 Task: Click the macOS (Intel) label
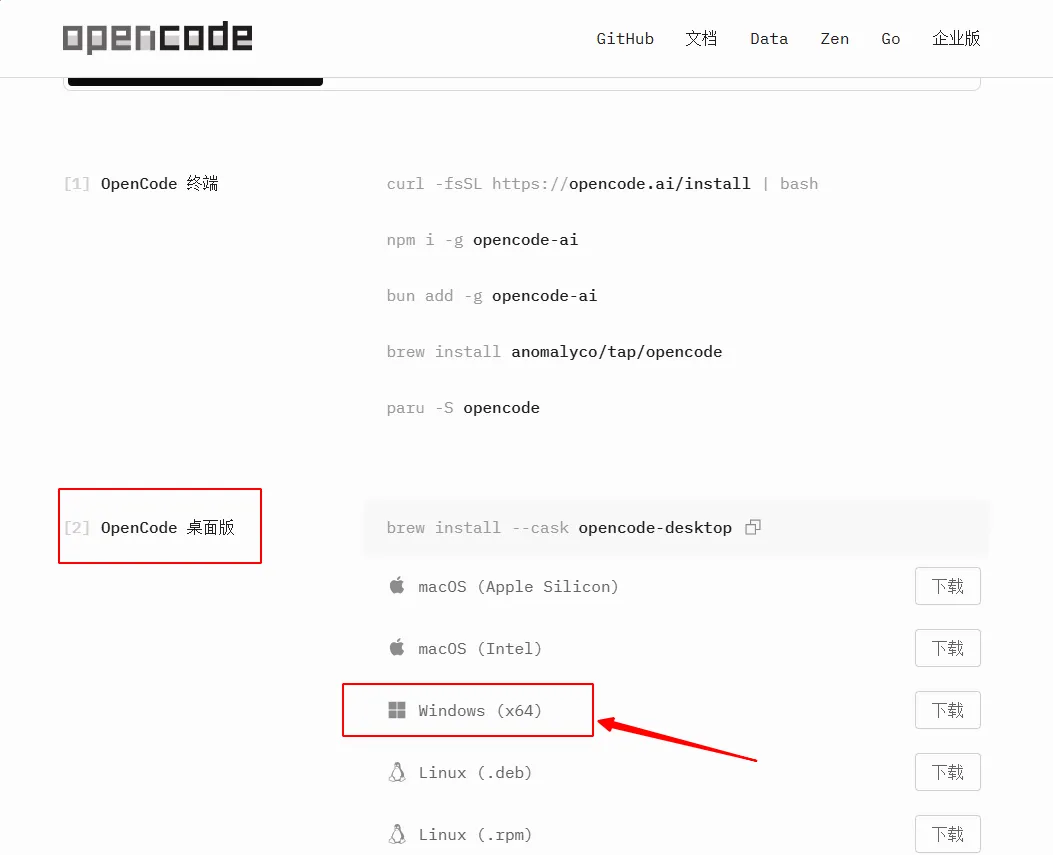tap(479, 648)
